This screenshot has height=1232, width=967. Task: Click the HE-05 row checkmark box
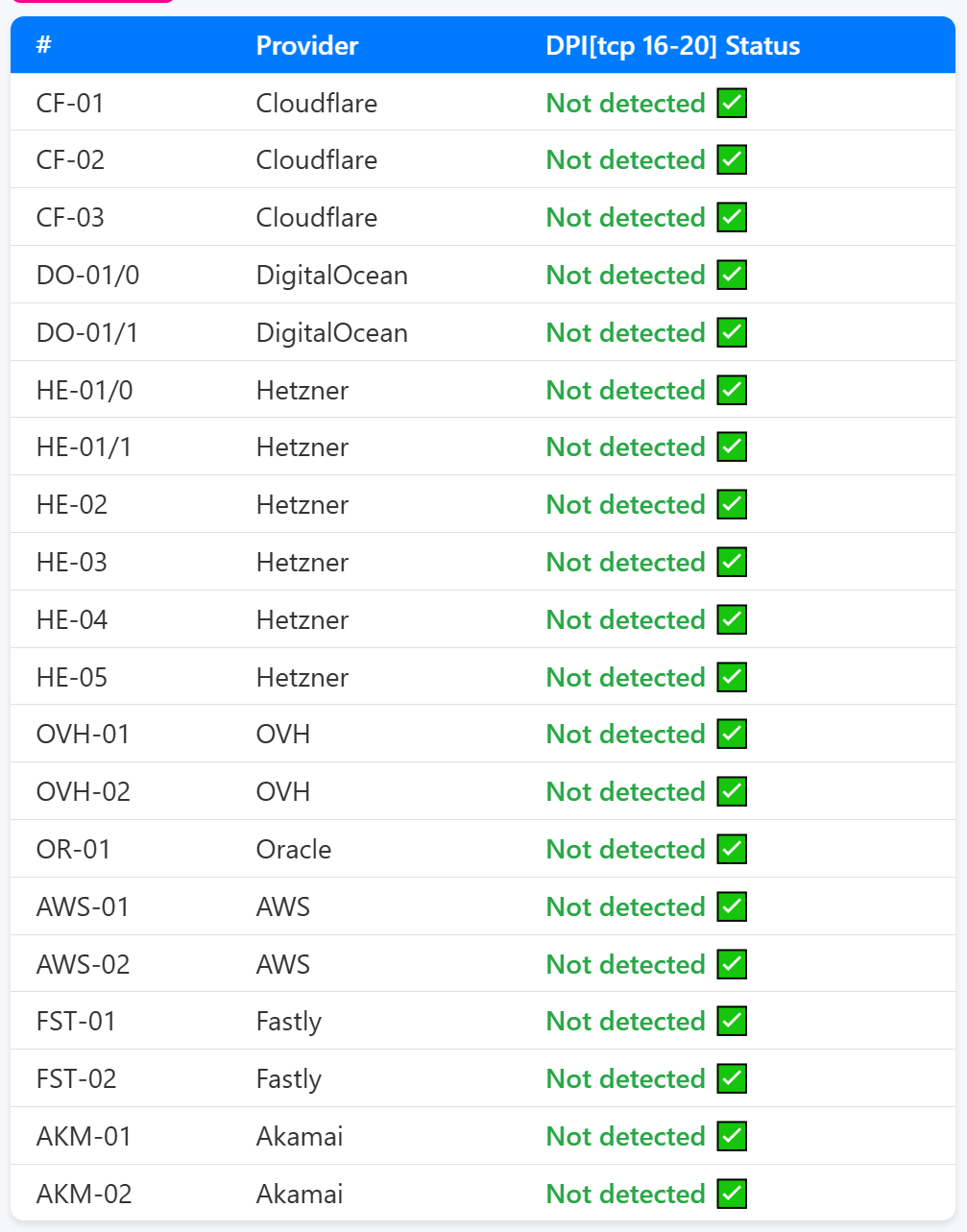click(732, 678)
